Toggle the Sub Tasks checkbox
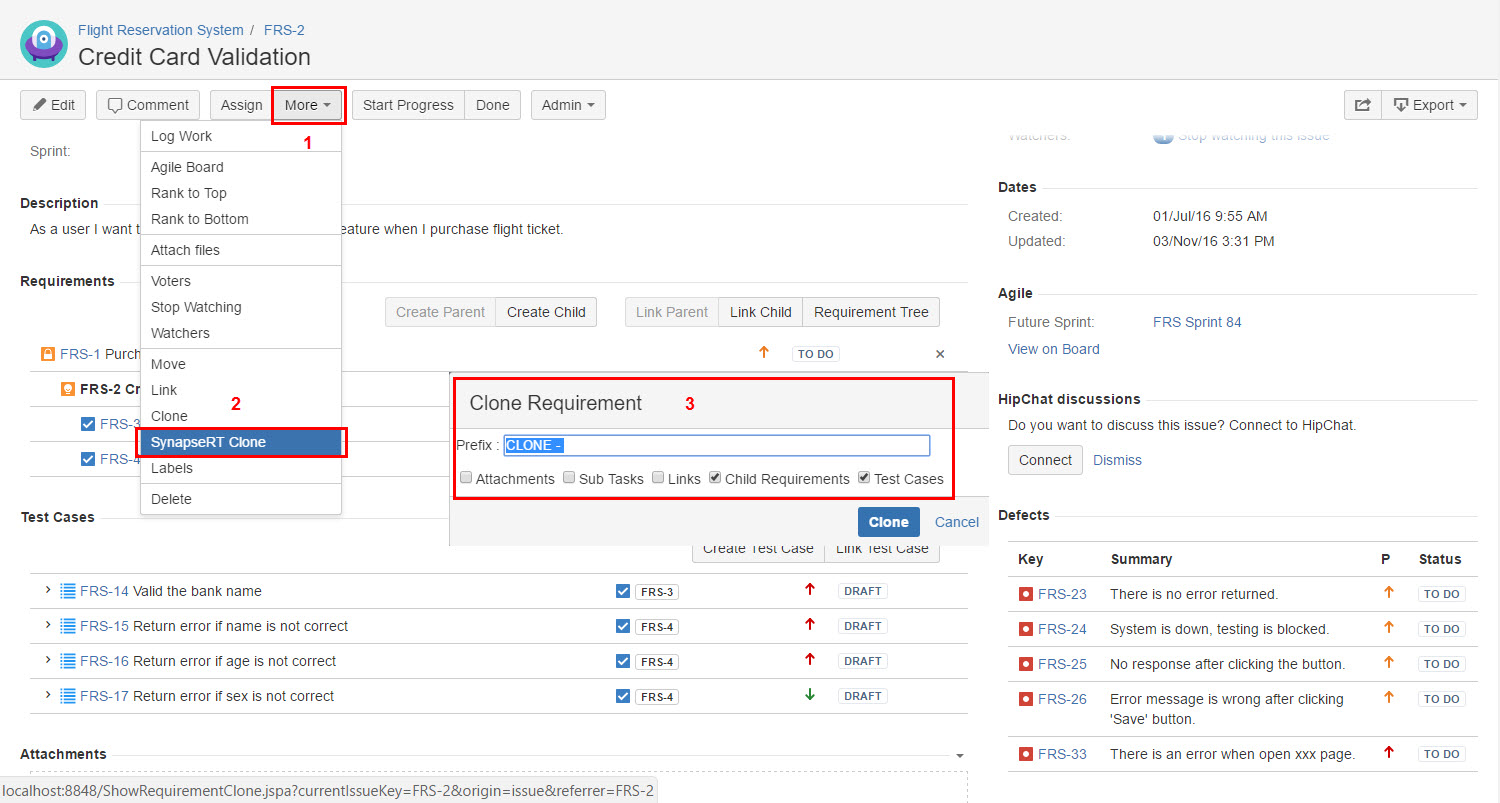The width and height of the screenshot is (1500, 803). coord(569,478)
